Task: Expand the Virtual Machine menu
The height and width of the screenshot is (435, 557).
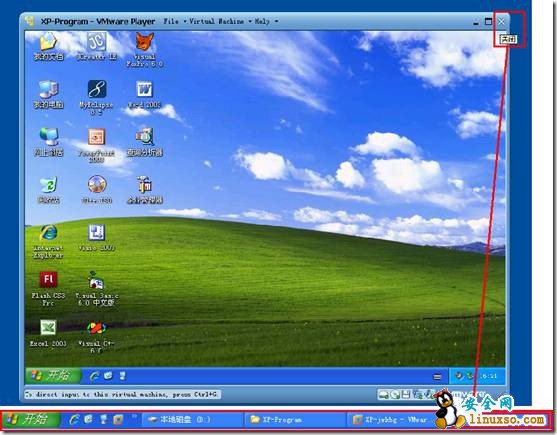Action: [x=219, y=21]
